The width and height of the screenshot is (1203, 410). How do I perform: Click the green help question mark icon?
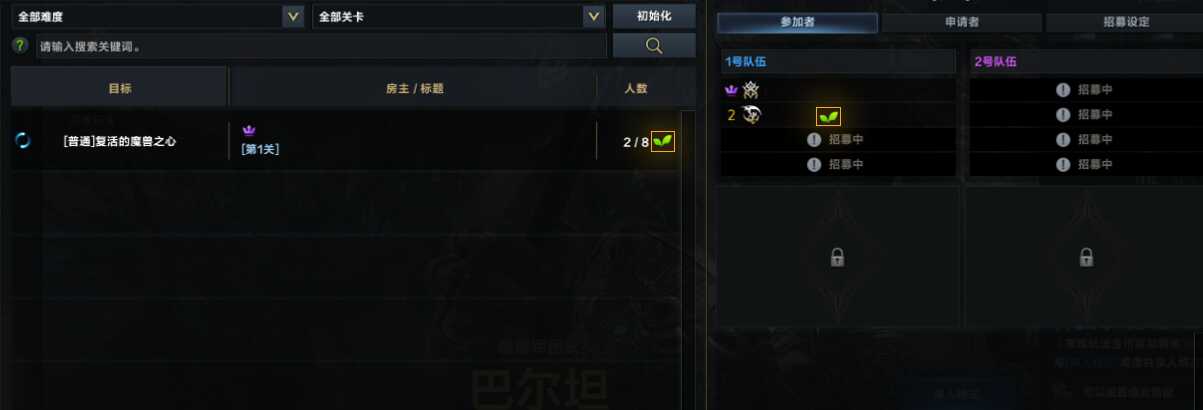pyautogui.click(x=19, y=46)
